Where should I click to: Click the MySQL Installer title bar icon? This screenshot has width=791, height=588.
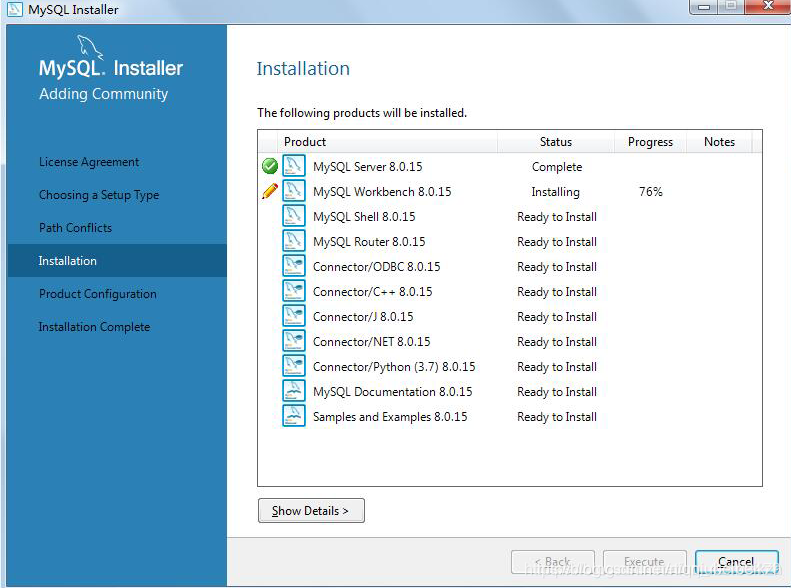tap(14, 9)
